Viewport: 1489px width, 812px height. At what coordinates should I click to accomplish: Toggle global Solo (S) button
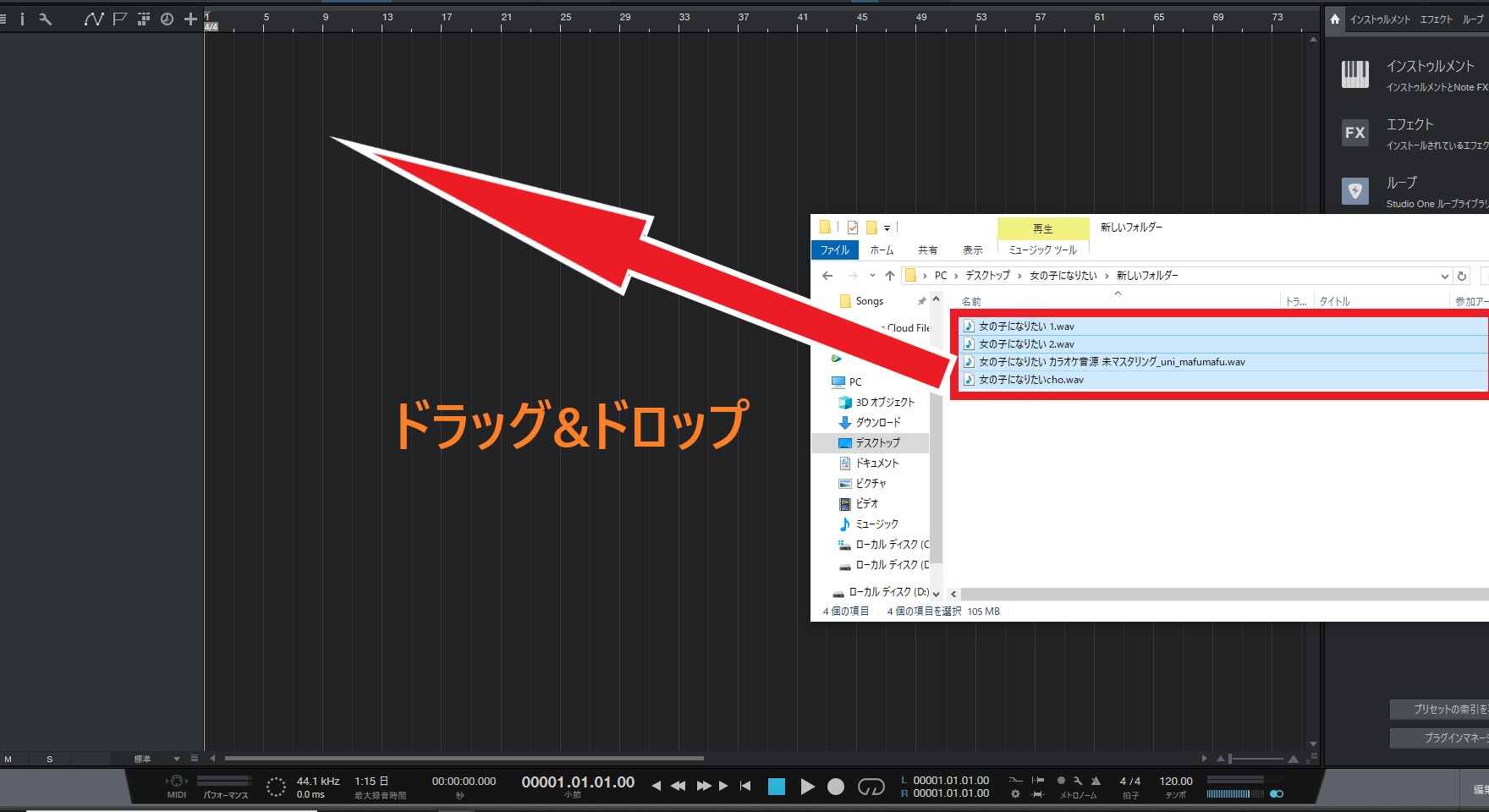(50, 760)
